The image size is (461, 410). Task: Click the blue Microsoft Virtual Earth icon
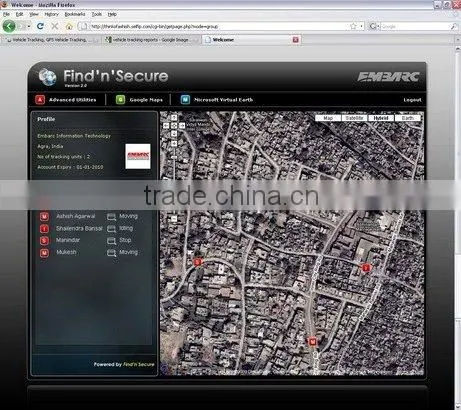[185, 100]
